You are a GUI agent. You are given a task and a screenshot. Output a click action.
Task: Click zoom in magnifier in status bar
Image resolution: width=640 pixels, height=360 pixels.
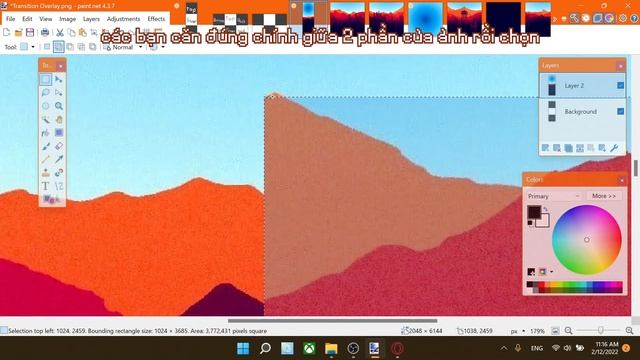click(629, 331)
